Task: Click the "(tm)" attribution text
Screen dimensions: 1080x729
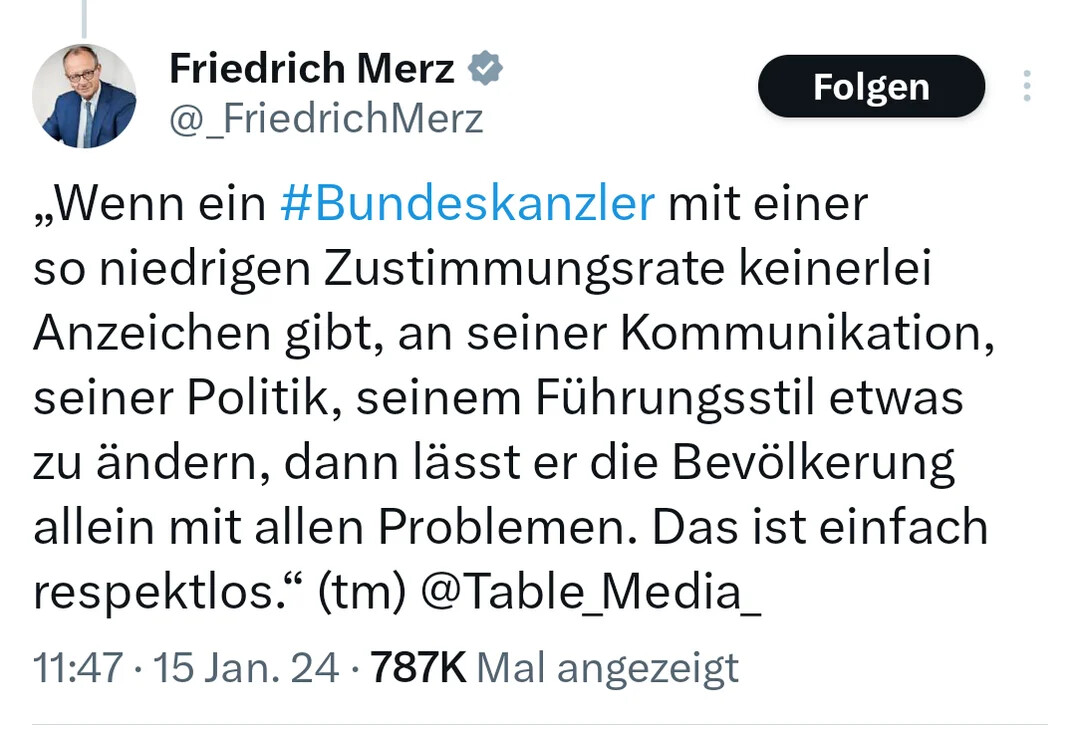Action: tap(360, 593)
